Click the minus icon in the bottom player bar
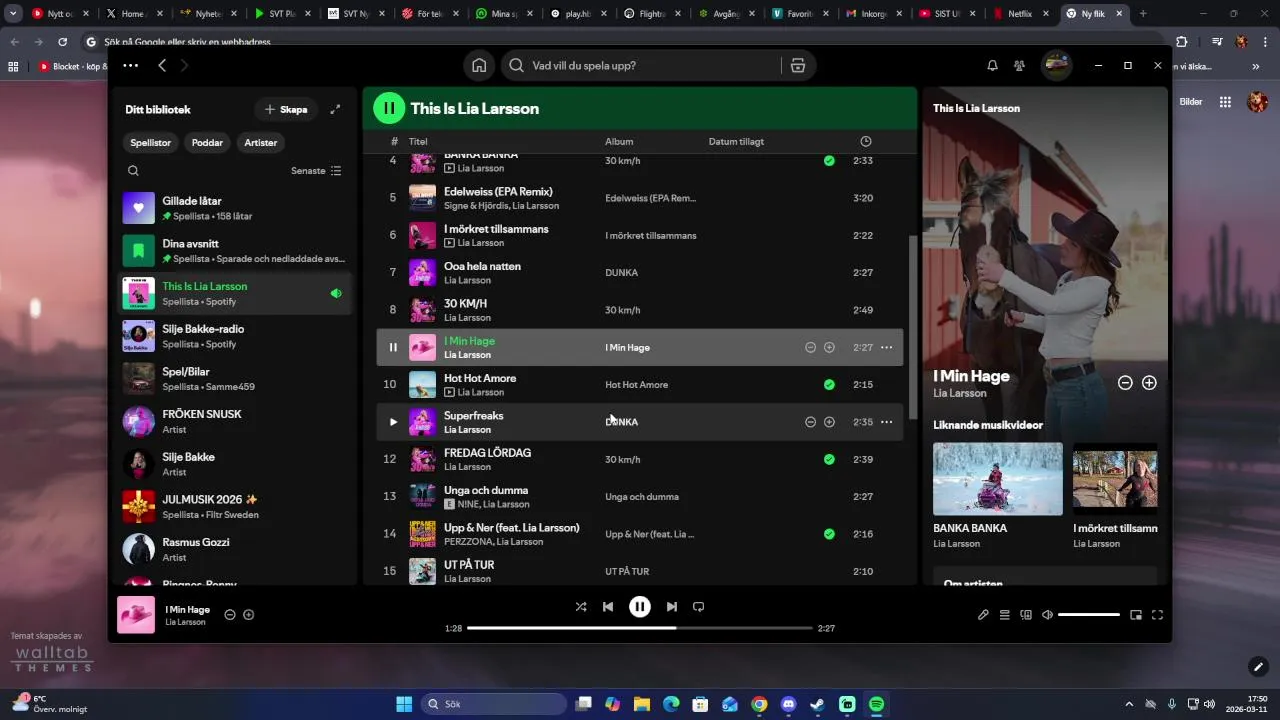Viewport: 1280px width, 720px height. [229, 615]
